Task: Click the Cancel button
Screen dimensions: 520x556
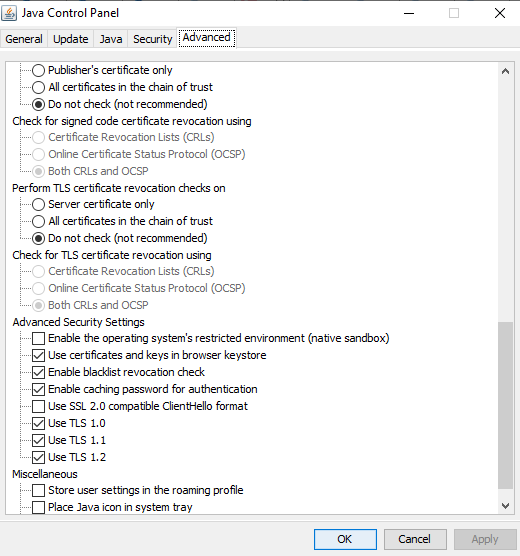Action: (415, 539)
